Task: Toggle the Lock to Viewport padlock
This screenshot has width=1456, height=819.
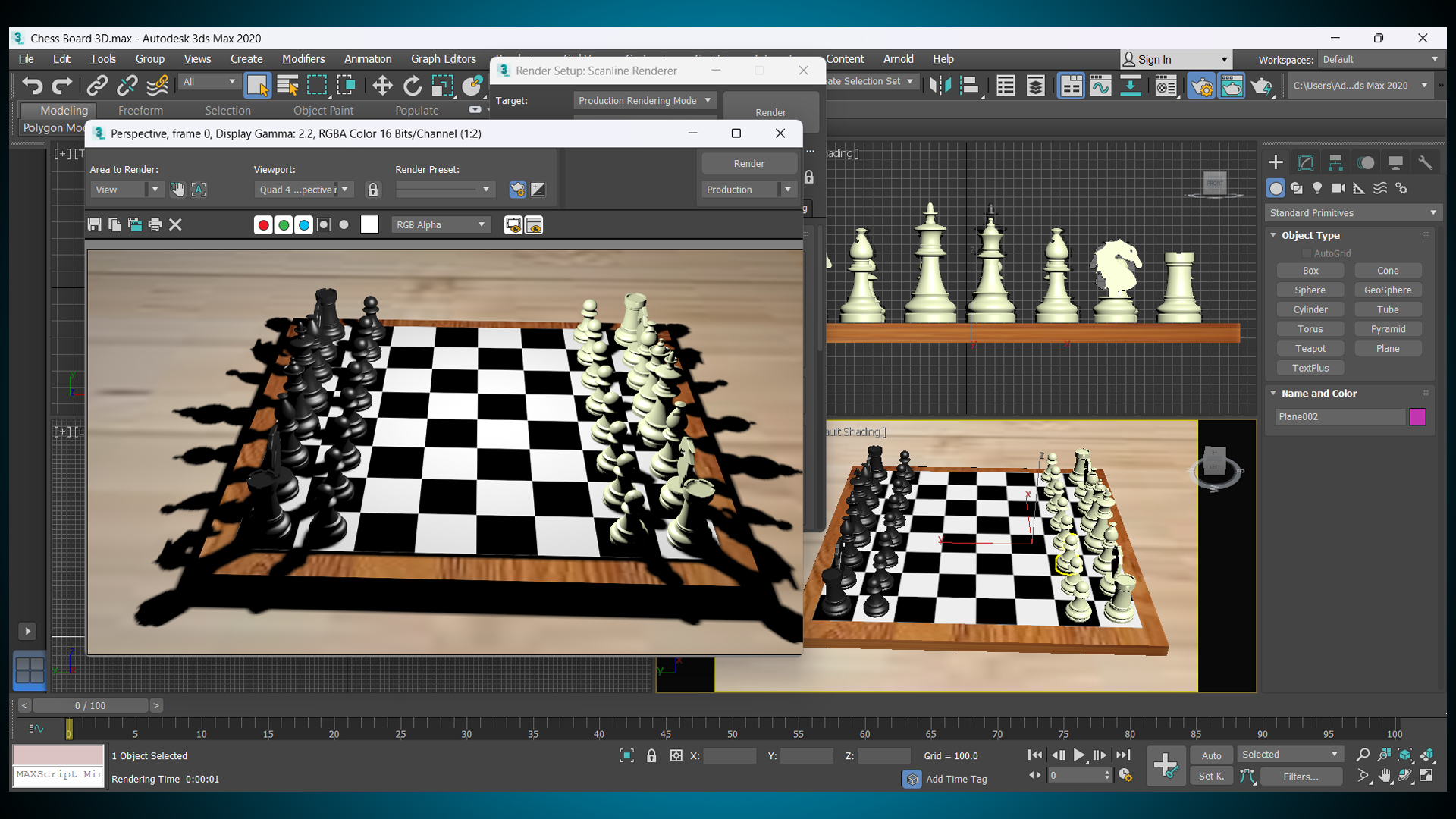Action: 373,190
